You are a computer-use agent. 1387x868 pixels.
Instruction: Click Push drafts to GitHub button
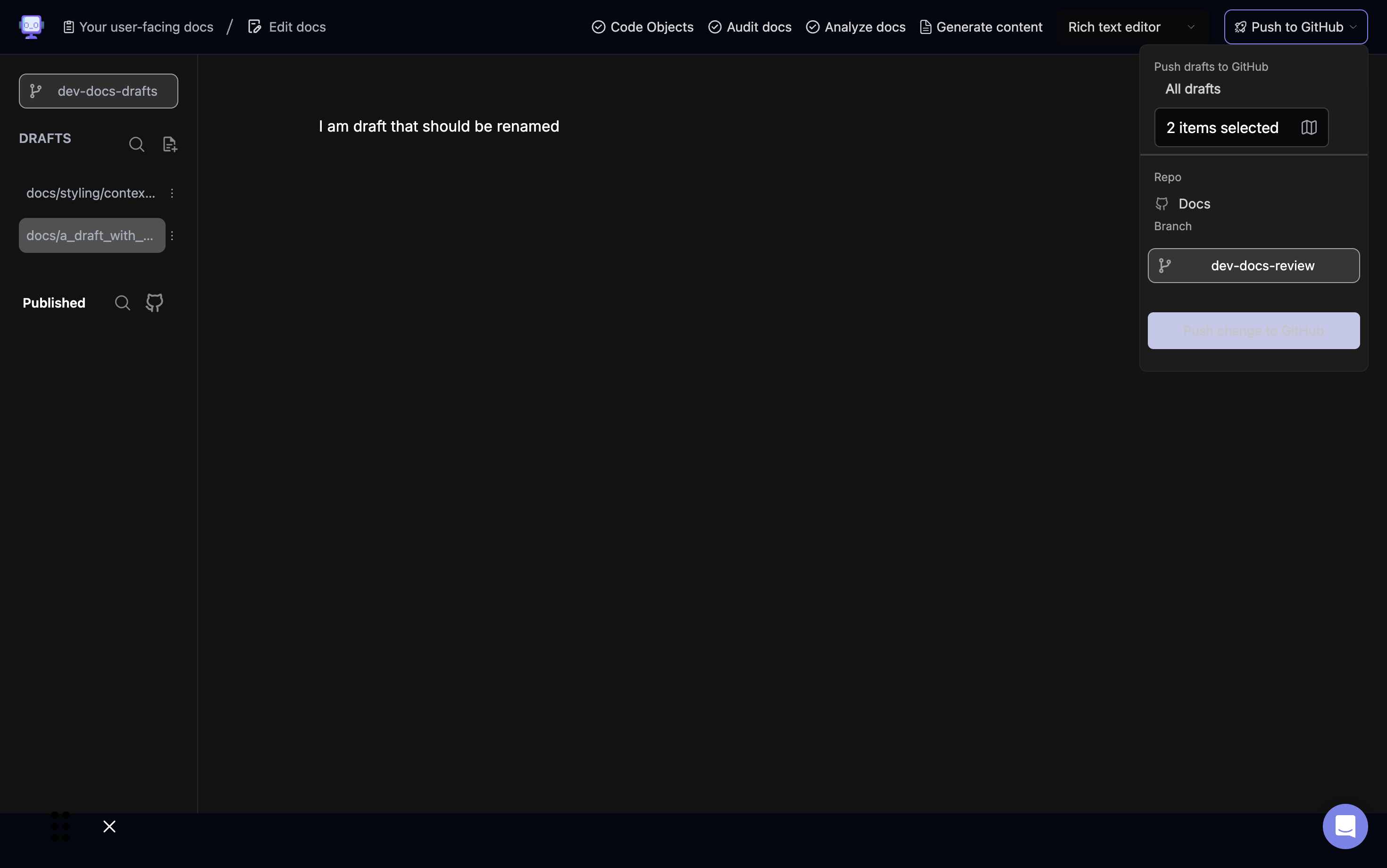[1253, 330]
